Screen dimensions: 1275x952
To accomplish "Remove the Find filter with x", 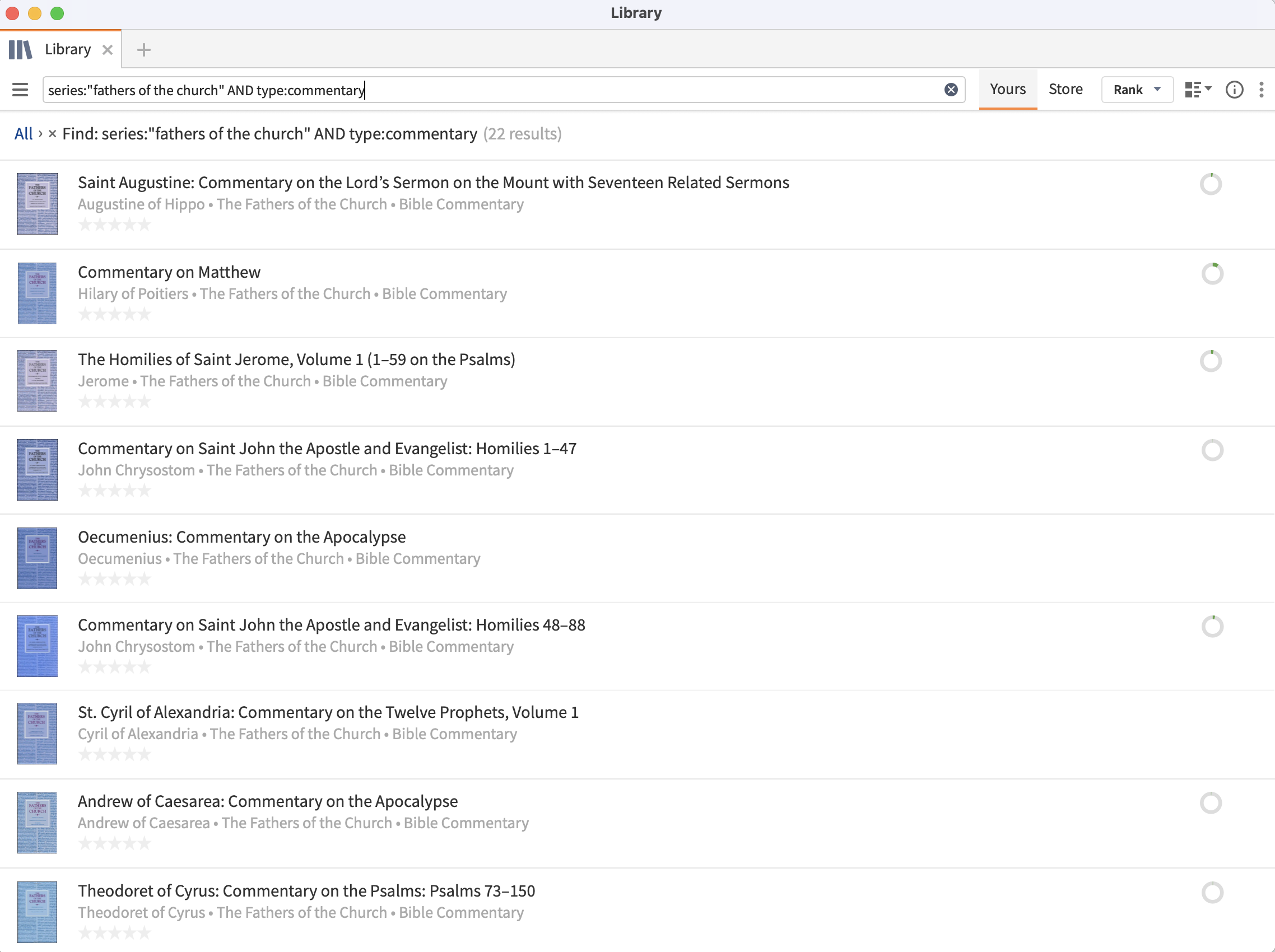I will click(x=53, y=134).
